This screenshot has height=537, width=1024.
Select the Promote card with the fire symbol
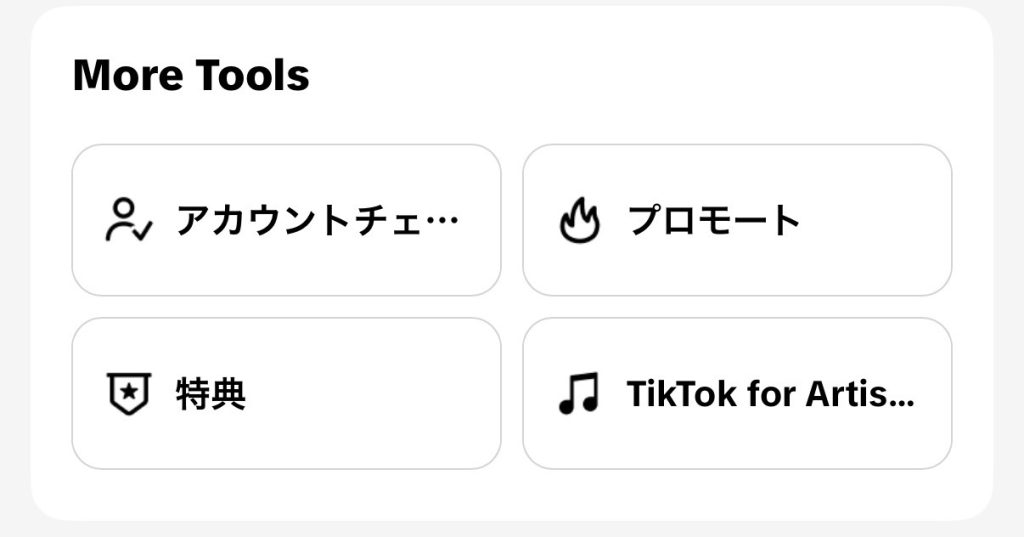[x=737, y=220]
